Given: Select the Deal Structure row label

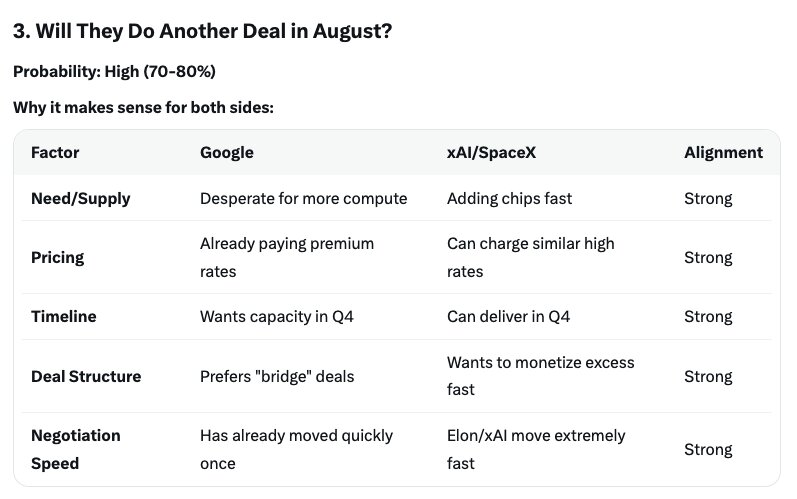Looking at the screenshot, I should pos(86,377).
